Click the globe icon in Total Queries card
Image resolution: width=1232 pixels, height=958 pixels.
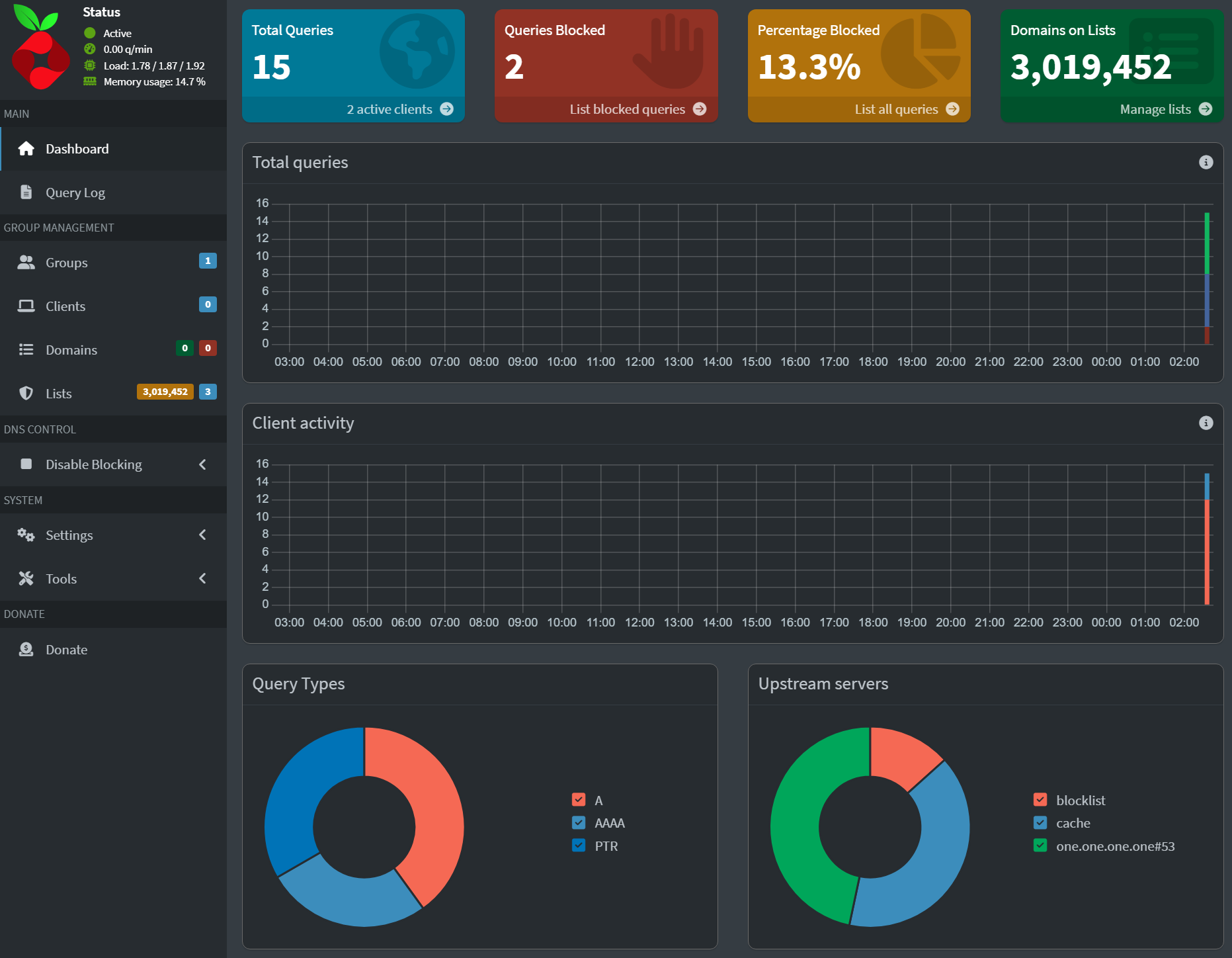pyautogui.click(x=417, y=52)
